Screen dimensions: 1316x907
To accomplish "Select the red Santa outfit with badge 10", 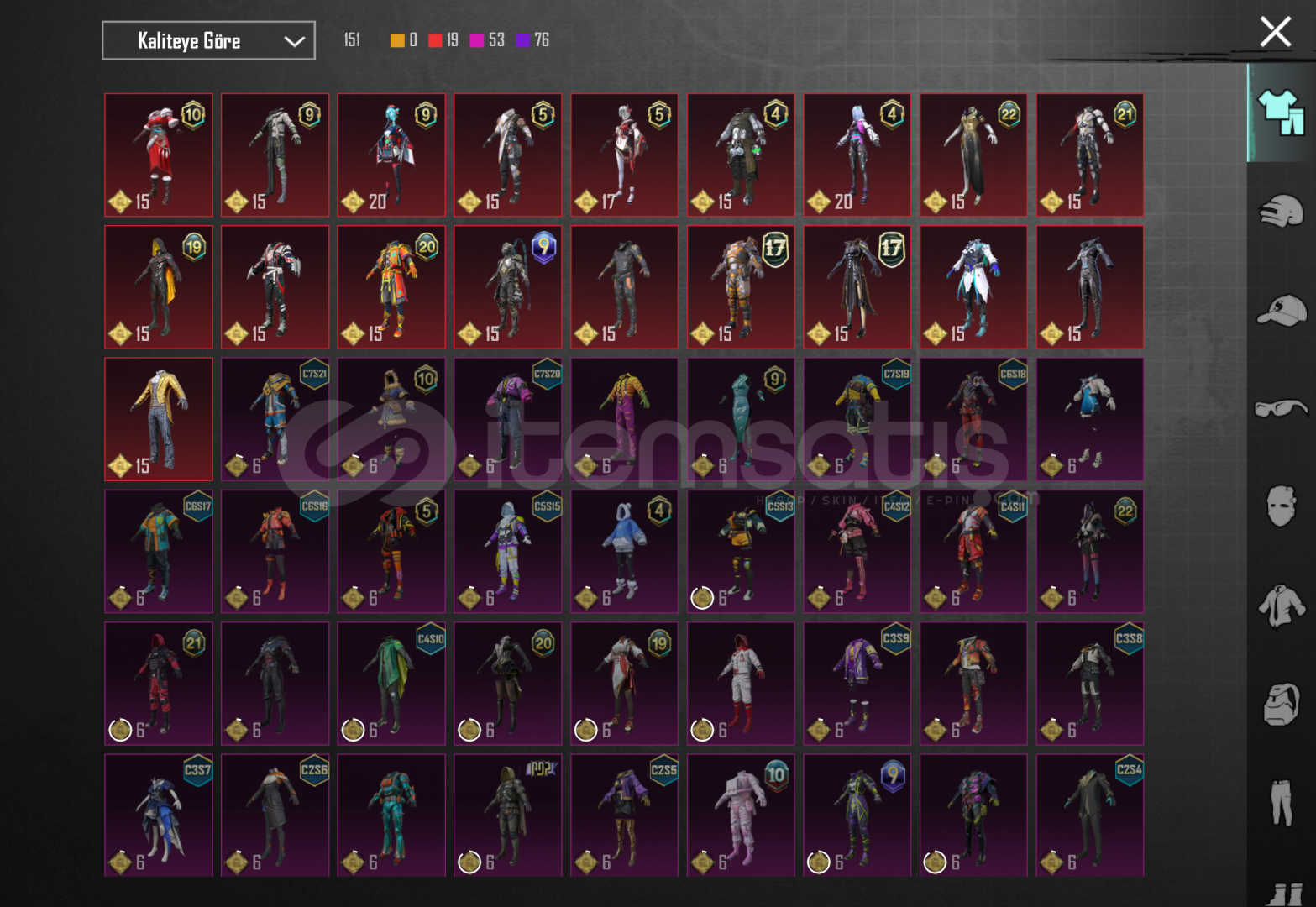I will coord(159,155).
